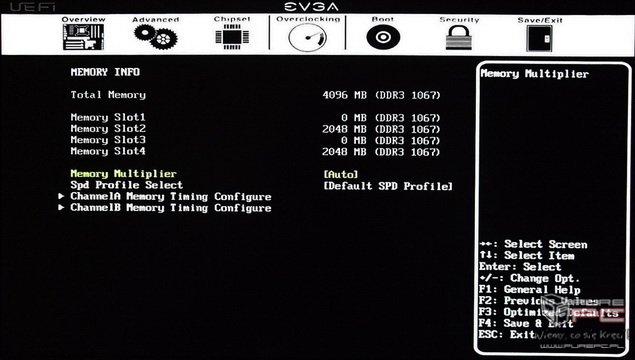Open the Boot disc icon
Viewport: 635px width, 360px height.
(x=383, y=37)
